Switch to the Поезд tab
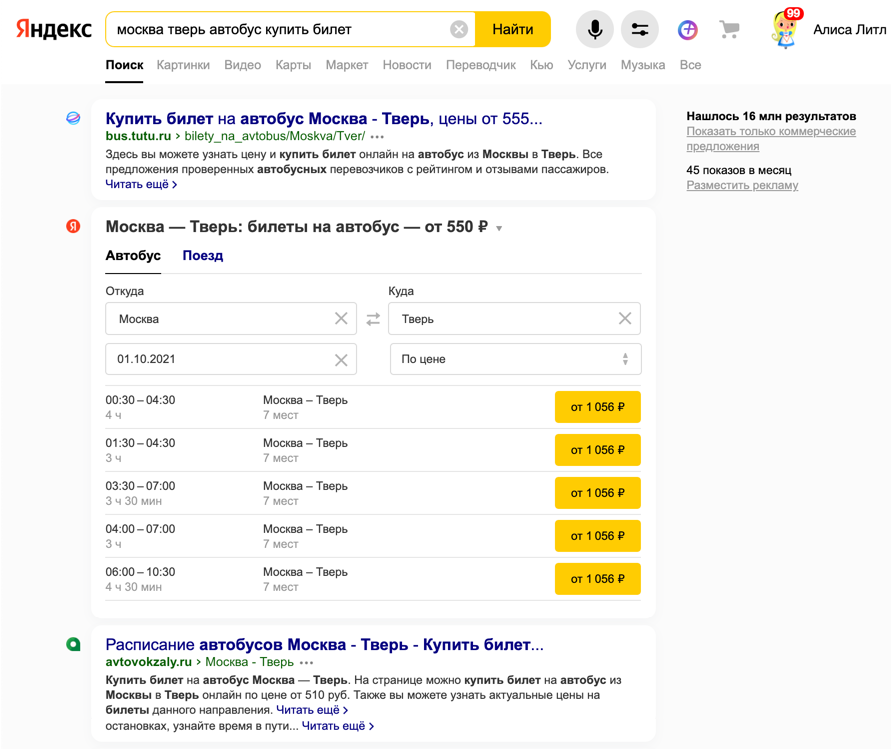The height and width of the screenshot is (749, 891). [202, 256]
